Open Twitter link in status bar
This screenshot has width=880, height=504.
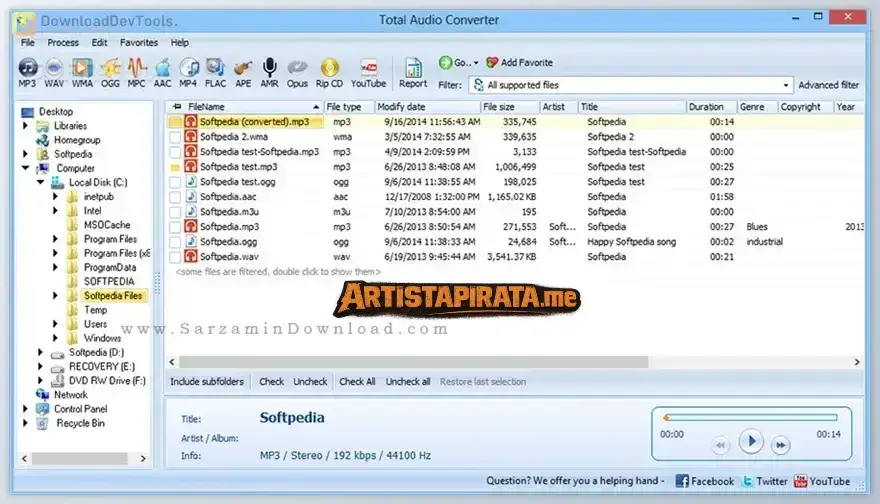(x=764, y=481)
